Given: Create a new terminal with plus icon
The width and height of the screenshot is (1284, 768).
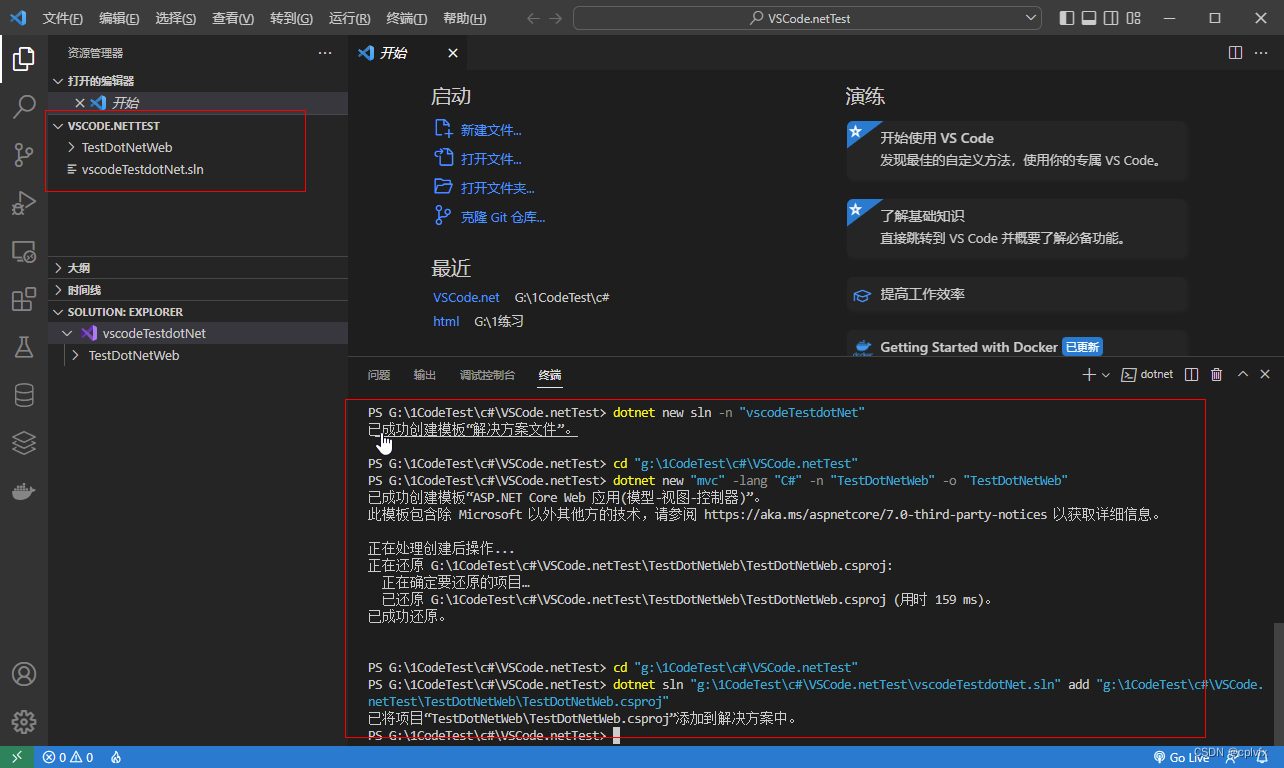Looking at the screenshot, I should (x=1089, y=374).
